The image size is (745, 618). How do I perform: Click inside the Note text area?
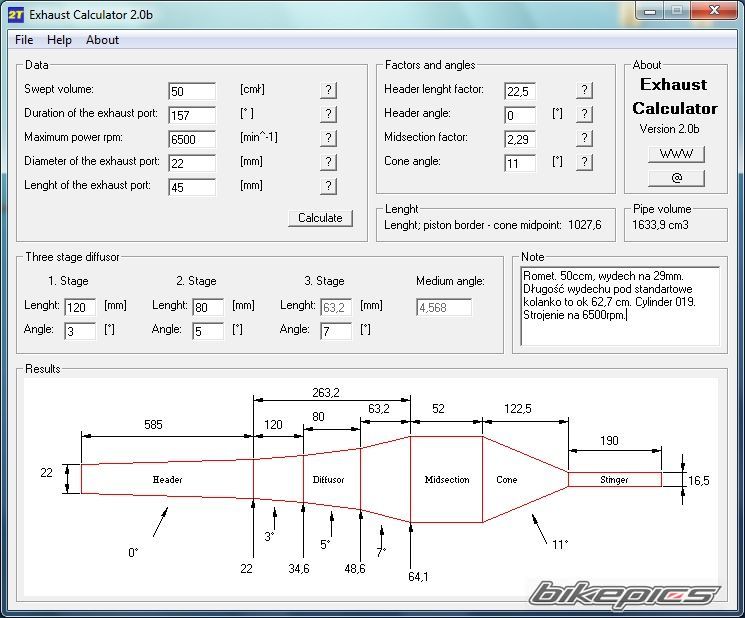(620, 306)
